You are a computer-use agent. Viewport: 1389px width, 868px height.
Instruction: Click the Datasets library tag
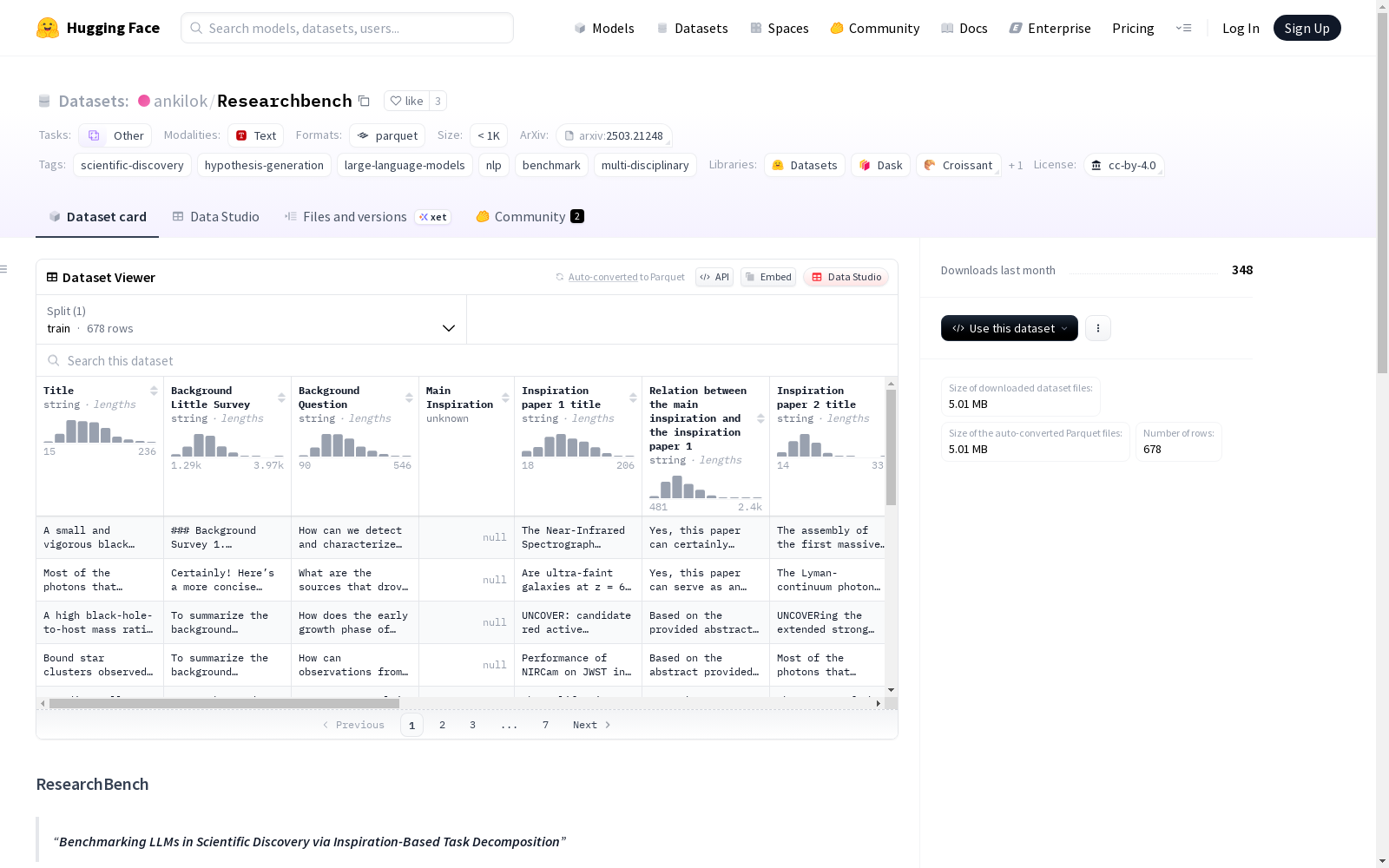(805, 165)
